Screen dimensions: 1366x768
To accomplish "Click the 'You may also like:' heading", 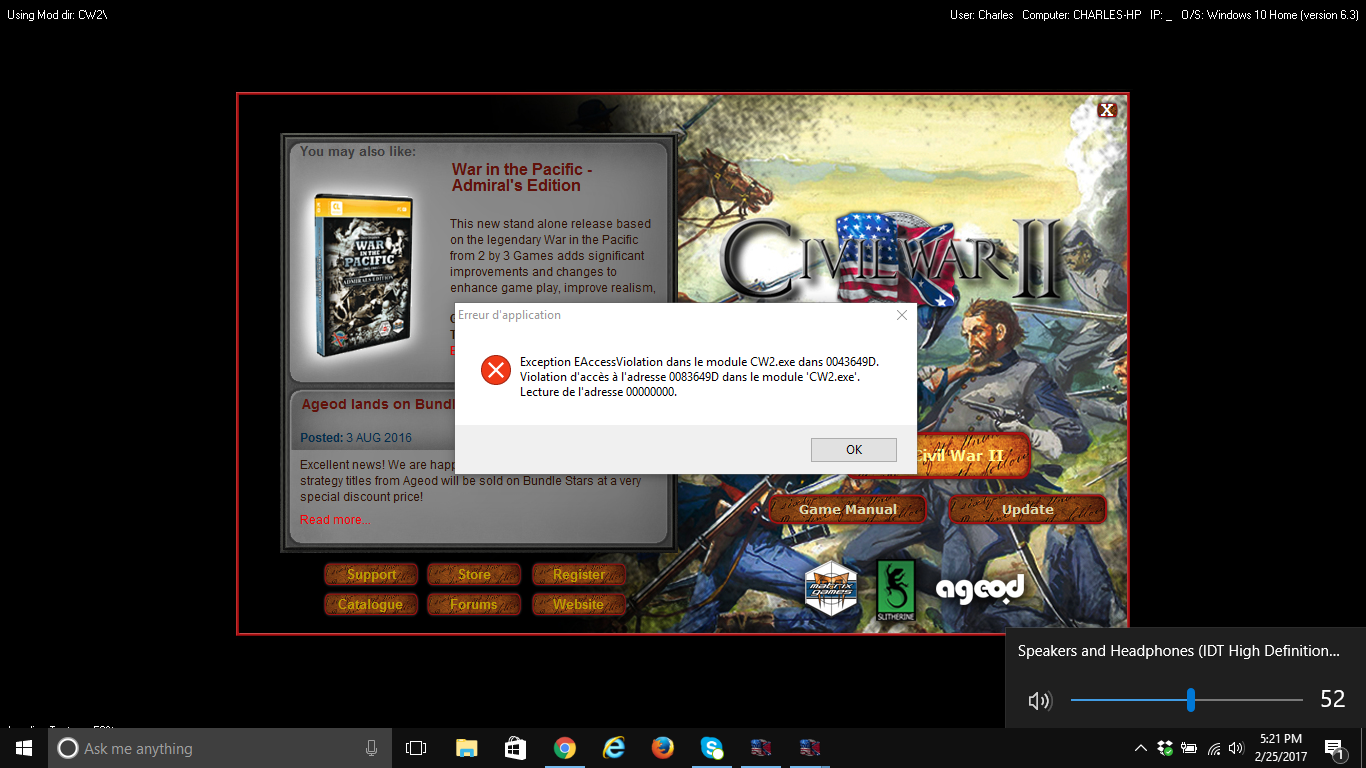I will tap(358, 152).
